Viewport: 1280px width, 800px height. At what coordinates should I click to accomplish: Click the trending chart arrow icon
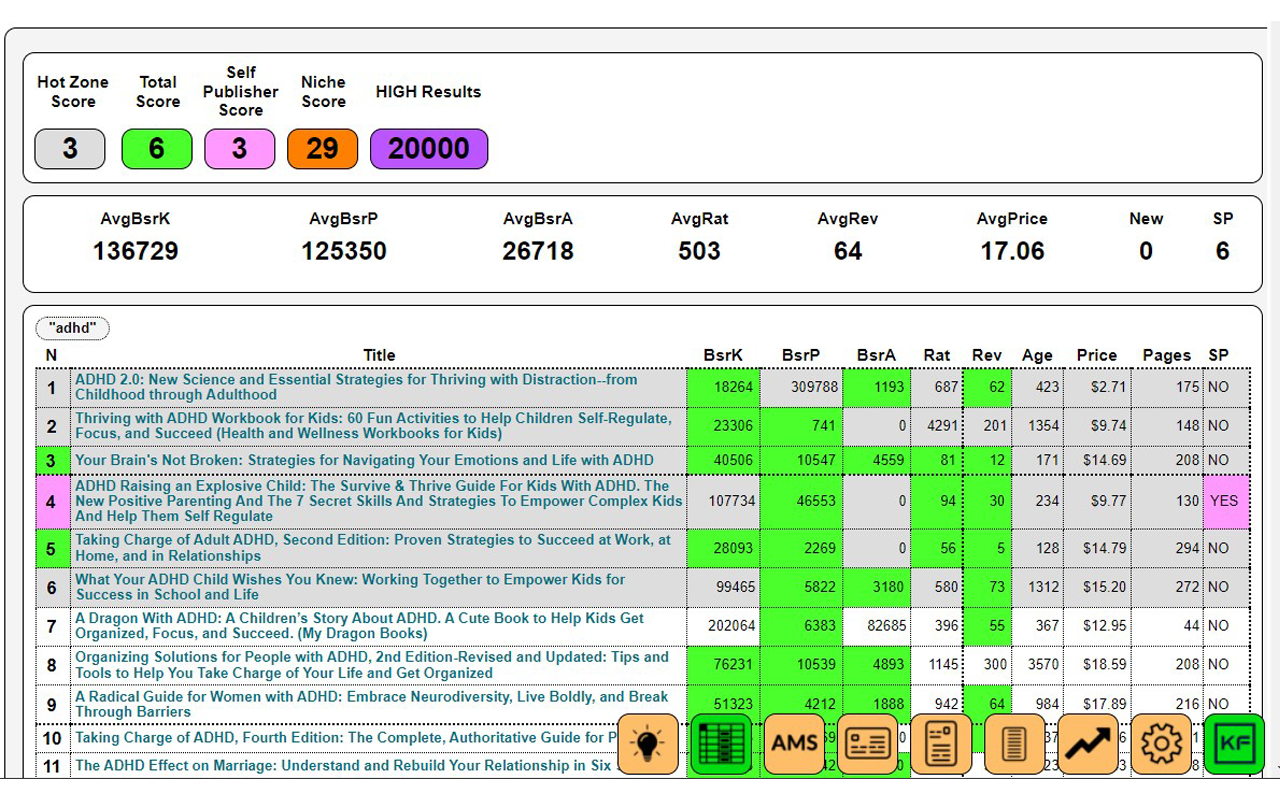pos(1088,743)
